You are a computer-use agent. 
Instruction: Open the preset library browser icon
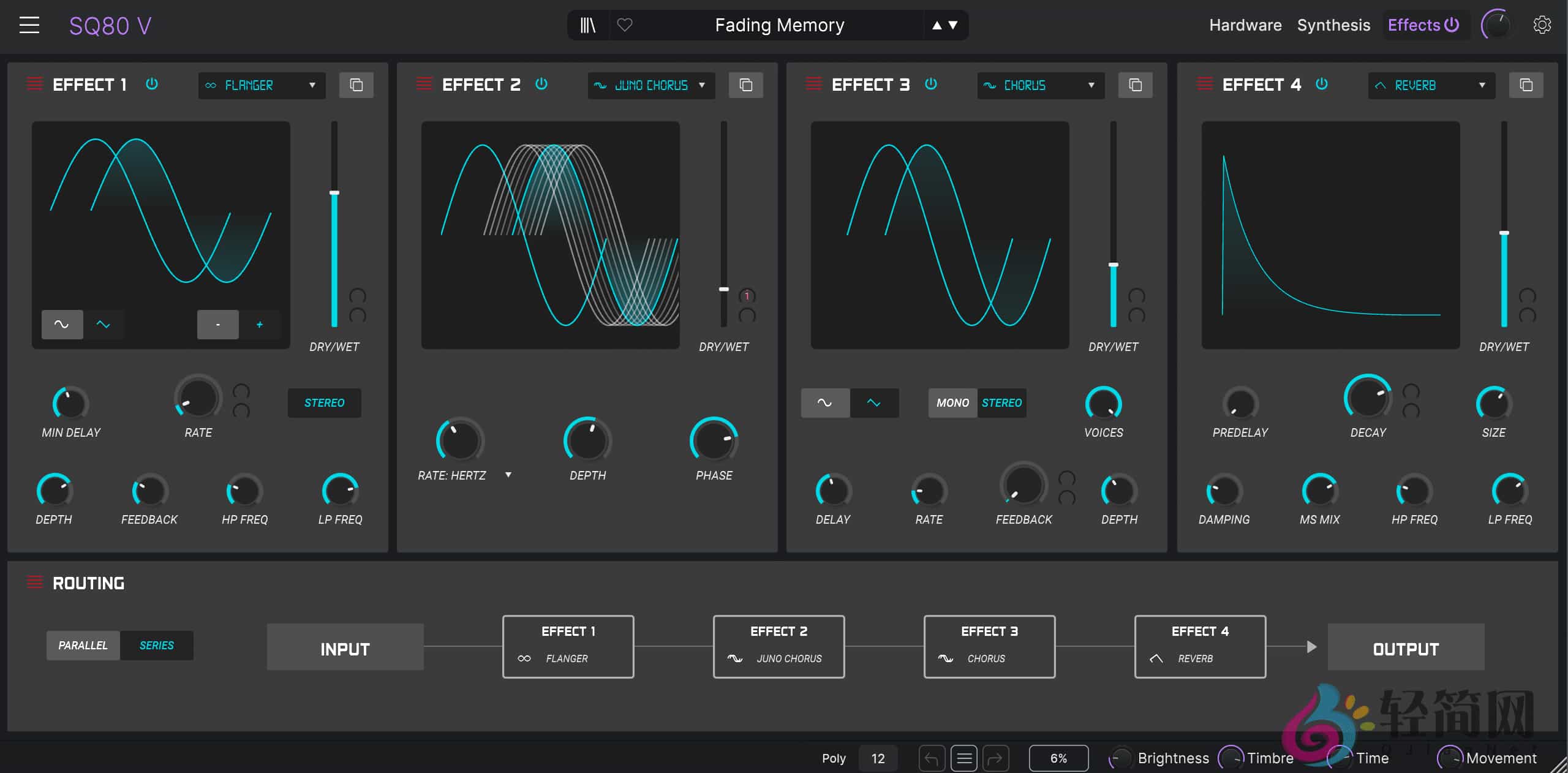click(x=587, y=25)
